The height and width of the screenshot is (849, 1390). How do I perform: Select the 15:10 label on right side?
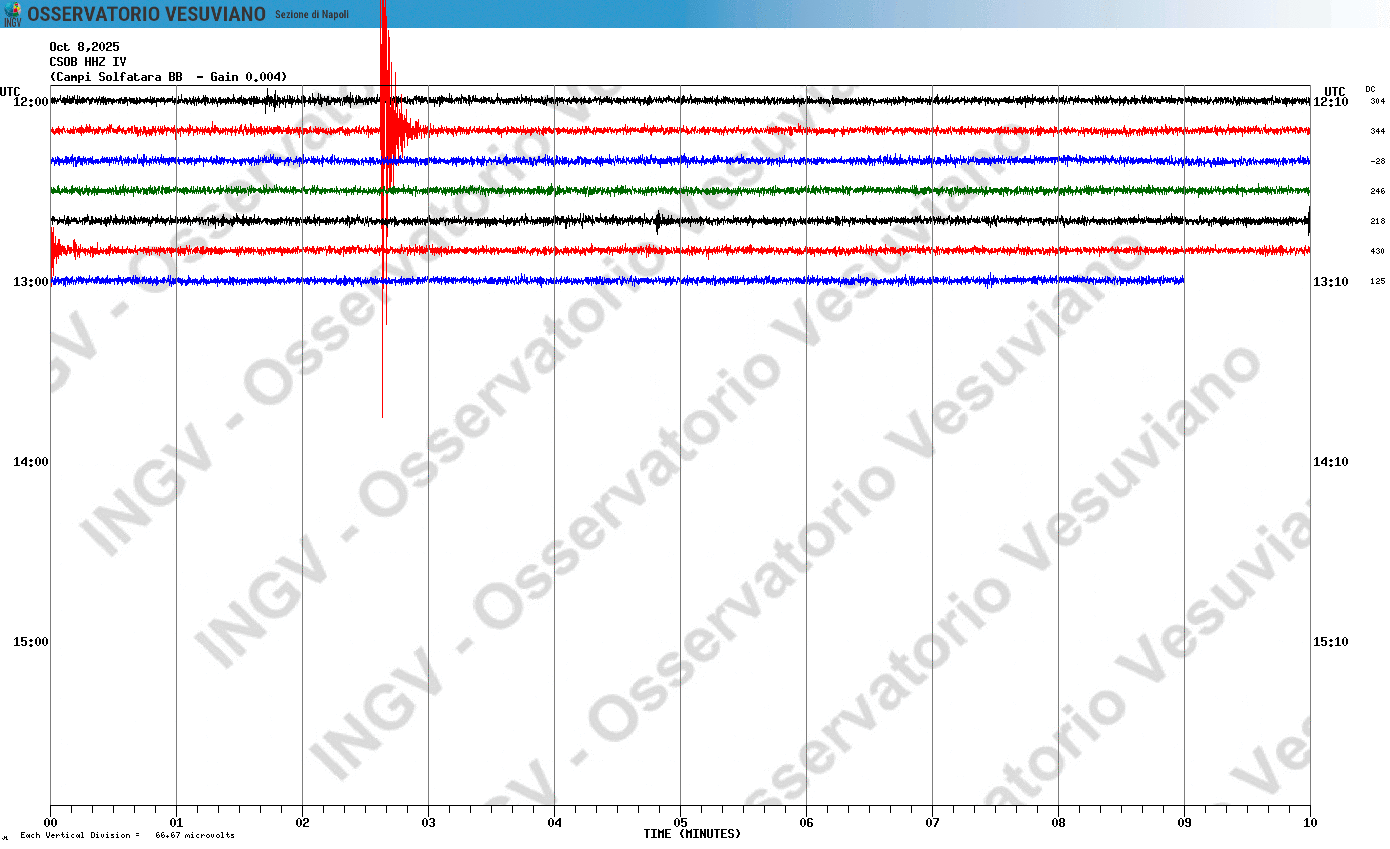(1330, 642)
